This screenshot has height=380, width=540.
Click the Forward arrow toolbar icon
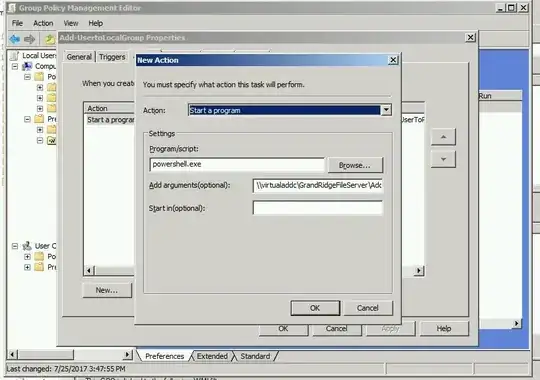tap(30, 39)
